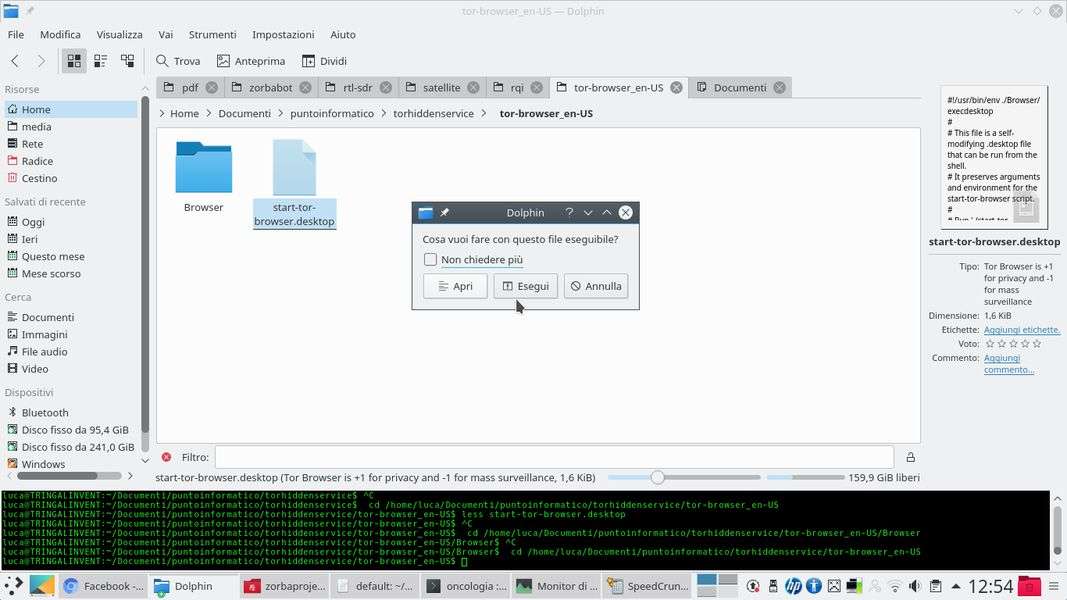Click torhiddenservice in the breadcrumb path
The image size is (1067, 600).
click(x=433, y=114)
